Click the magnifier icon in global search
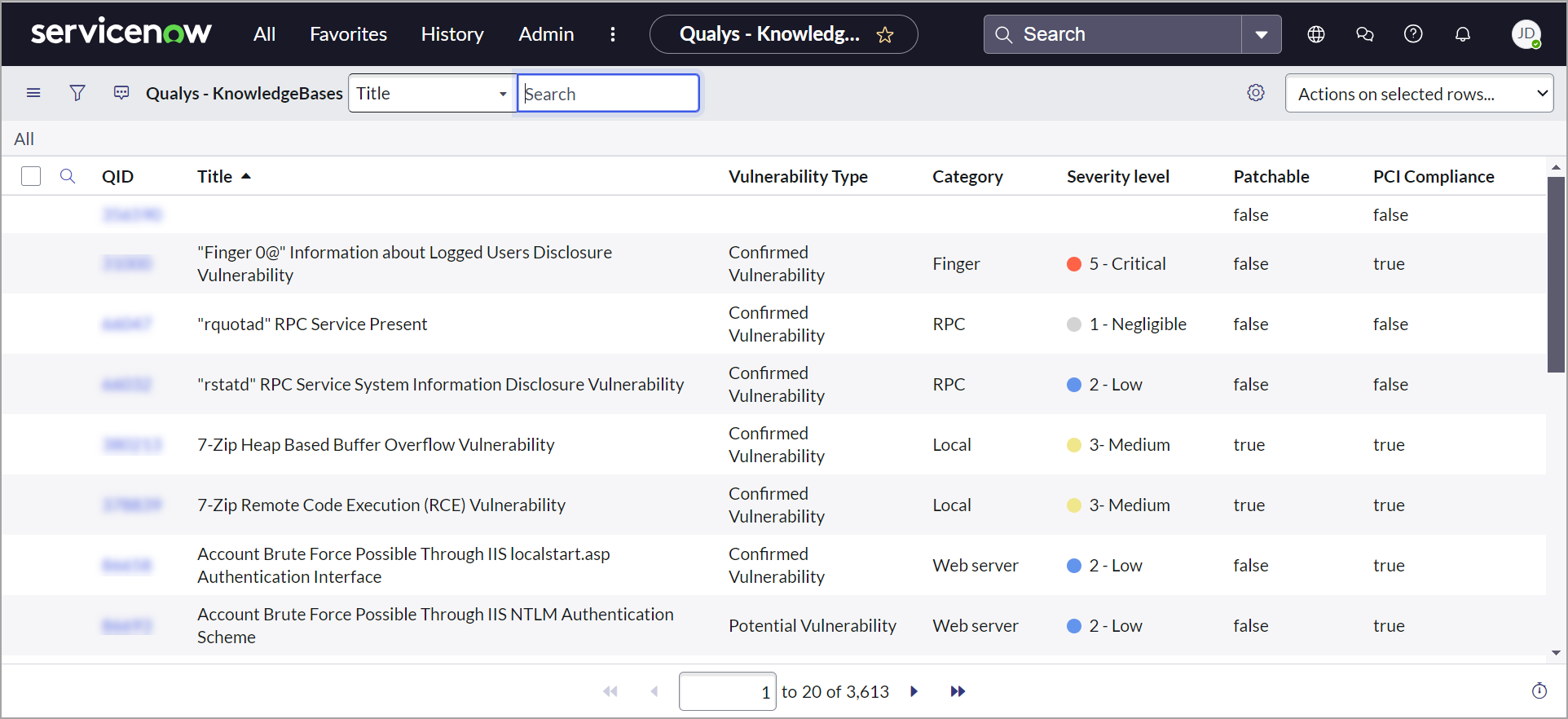The height and width of the screenshot is (719, 1568). (x=1004, y=34)
